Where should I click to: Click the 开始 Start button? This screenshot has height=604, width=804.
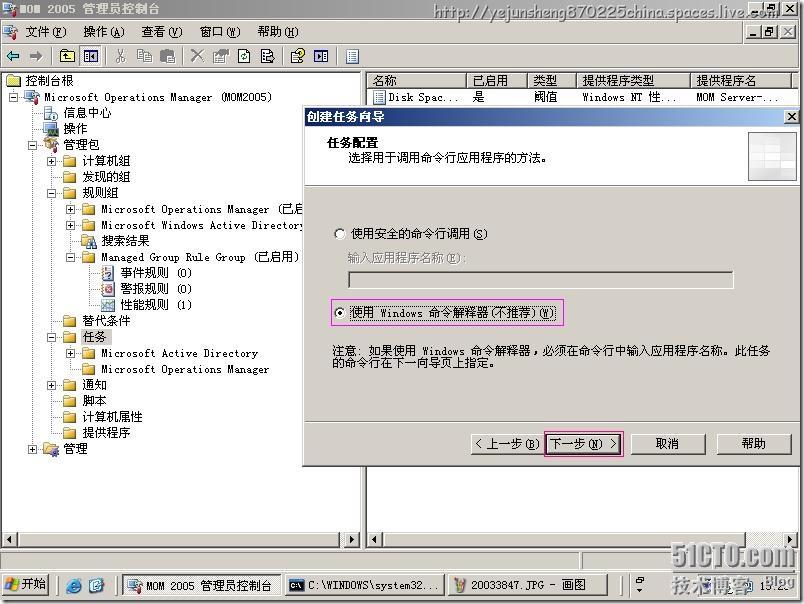click(26, 585)
